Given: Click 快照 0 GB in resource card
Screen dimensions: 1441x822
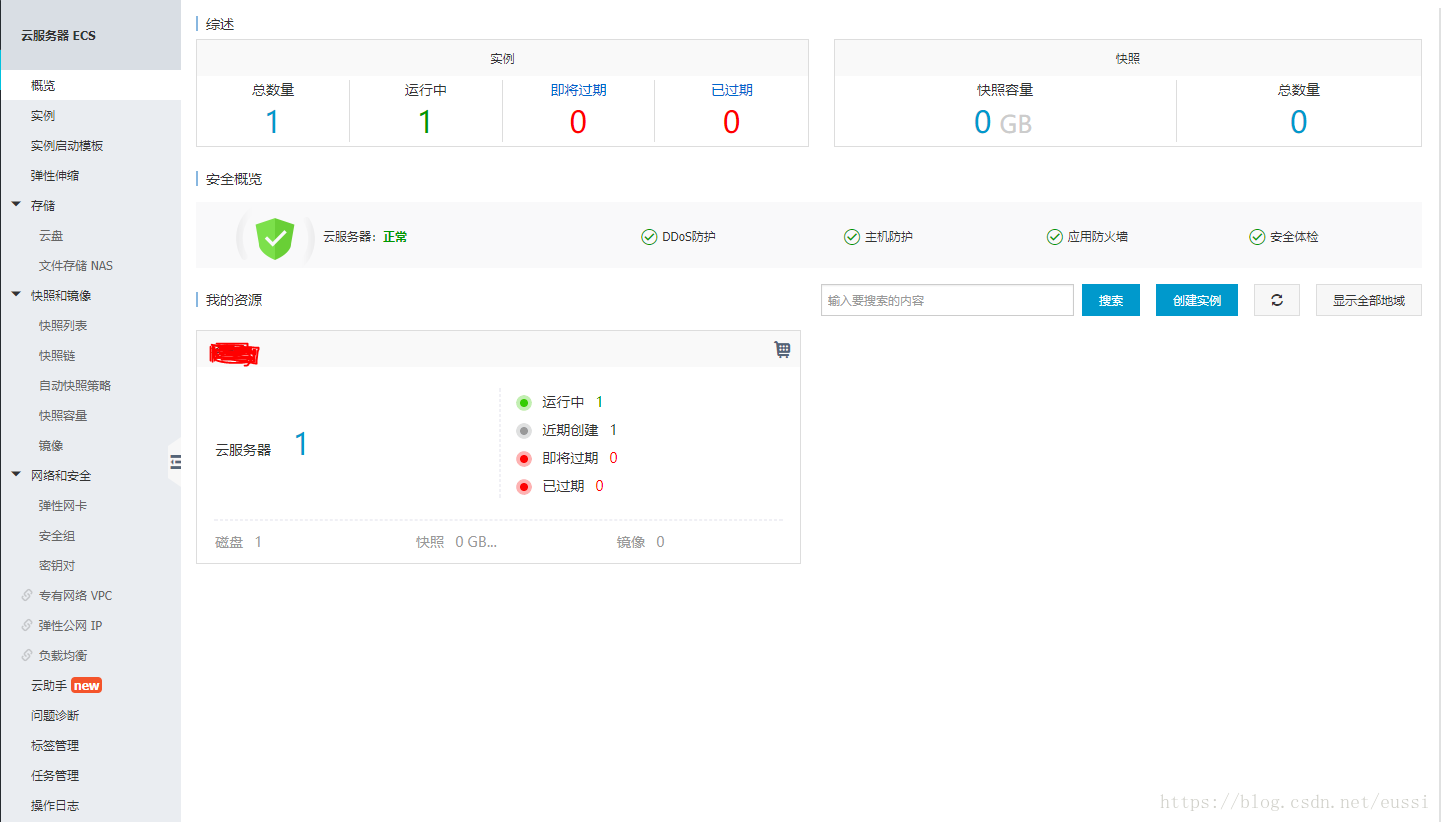Looking at the screenshot, I should [x=457, y=542].
